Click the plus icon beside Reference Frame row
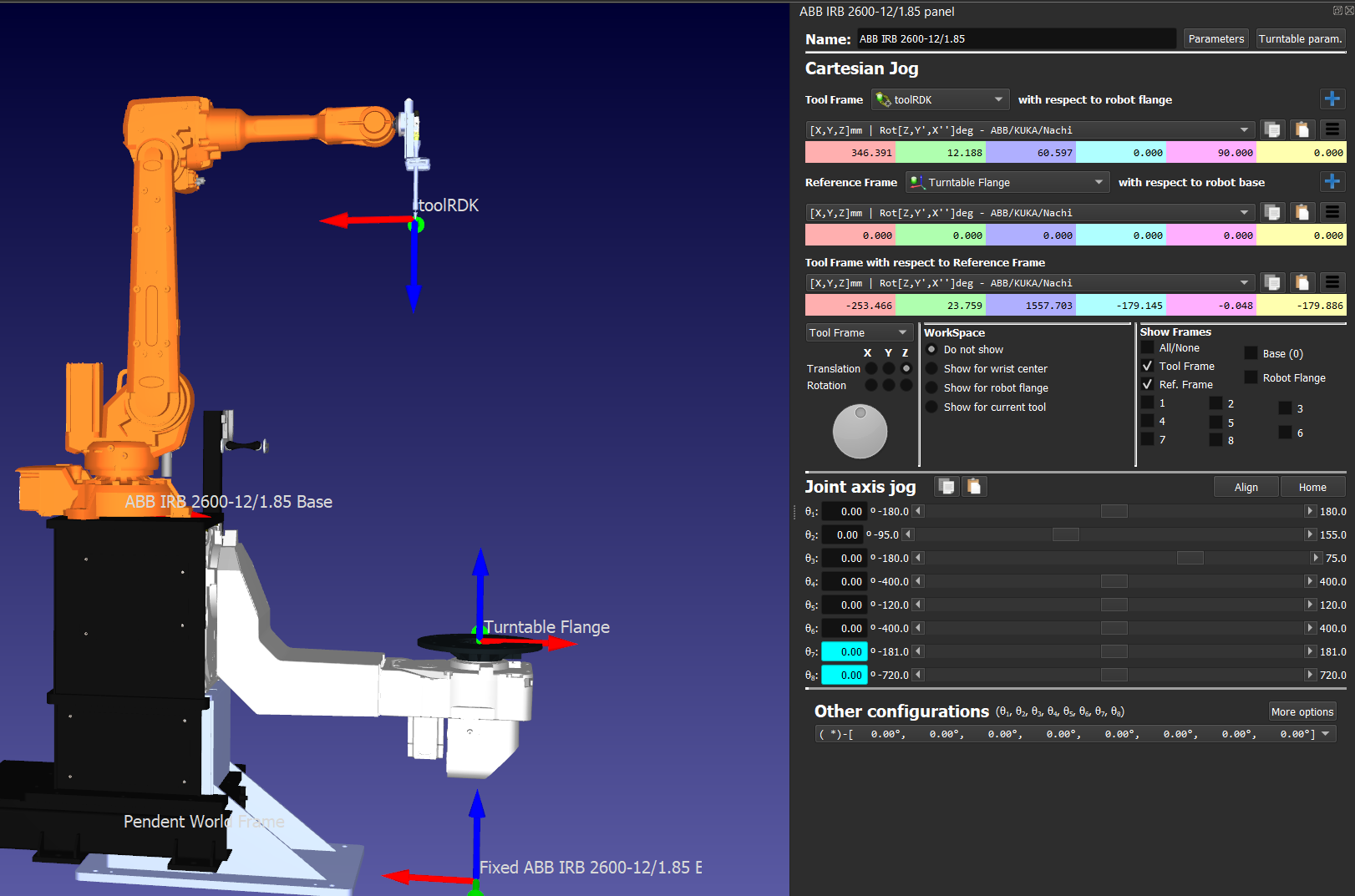The width and height of the screenshot is (1355, 896). [1332, 182]
